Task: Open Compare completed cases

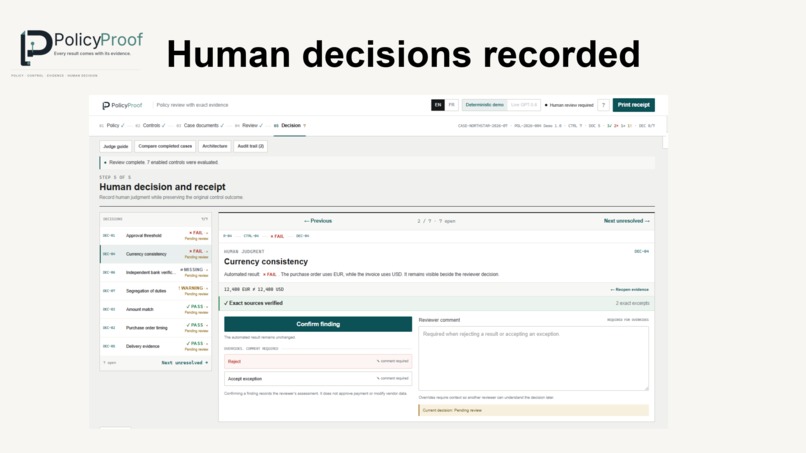Action: point(165,147)
